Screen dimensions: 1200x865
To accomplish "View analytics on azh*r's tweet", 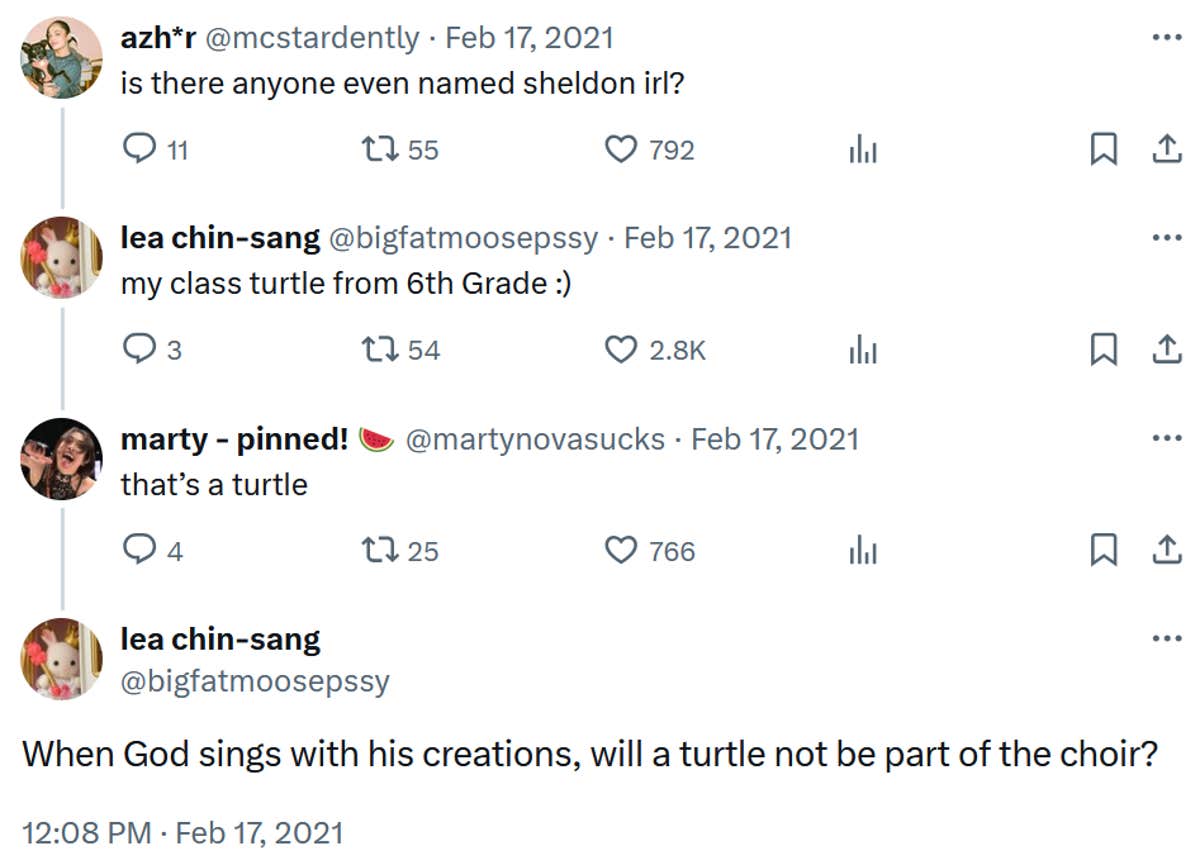I will tap(862, 149).
